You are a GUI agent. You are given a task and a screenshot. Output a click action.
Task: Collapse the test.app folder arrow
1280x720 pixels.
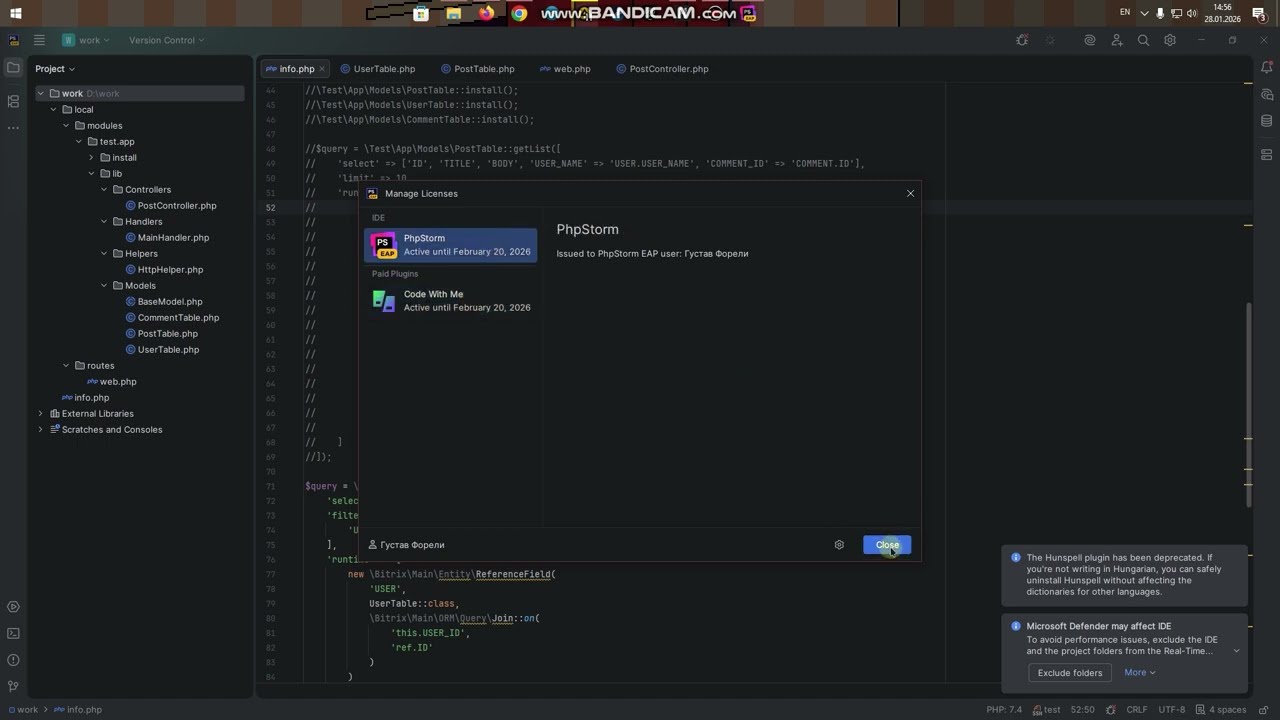coord(79,141)
